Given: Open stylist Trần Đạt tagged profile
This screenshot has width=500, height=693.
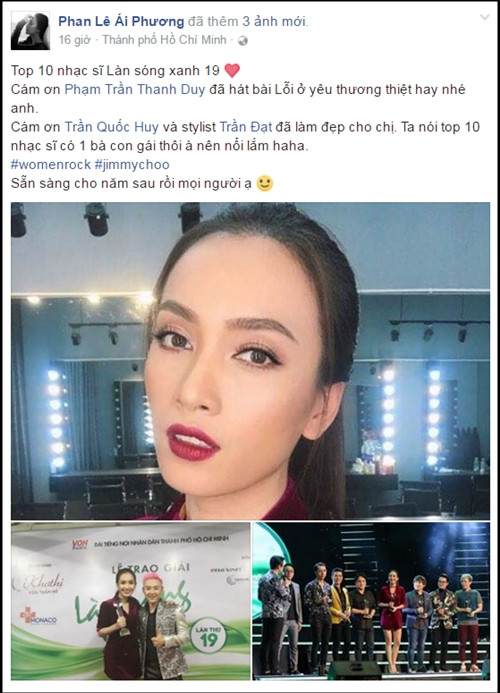Looking at the screenshot, I should point(246,127).
